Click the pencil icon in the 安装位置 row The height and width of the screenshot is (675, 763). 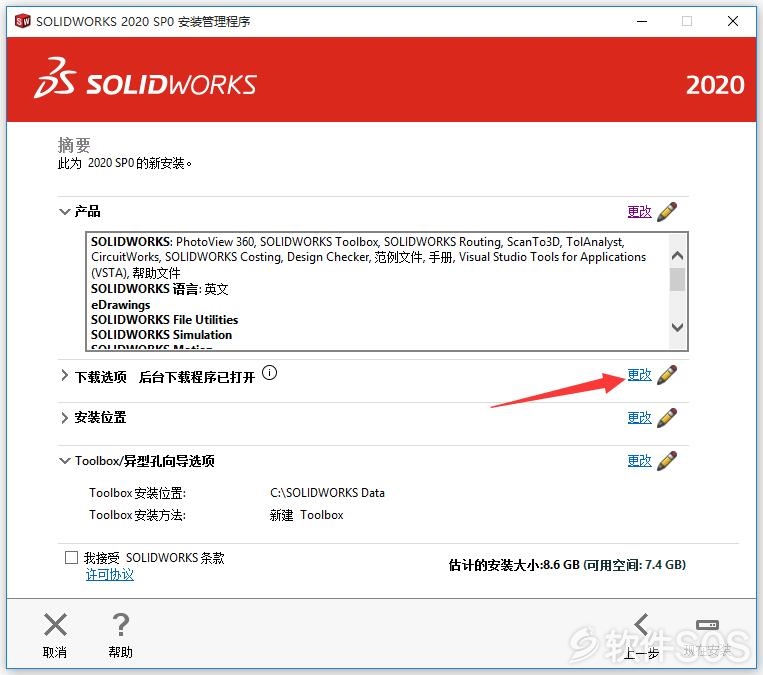[x=667, y=418]
